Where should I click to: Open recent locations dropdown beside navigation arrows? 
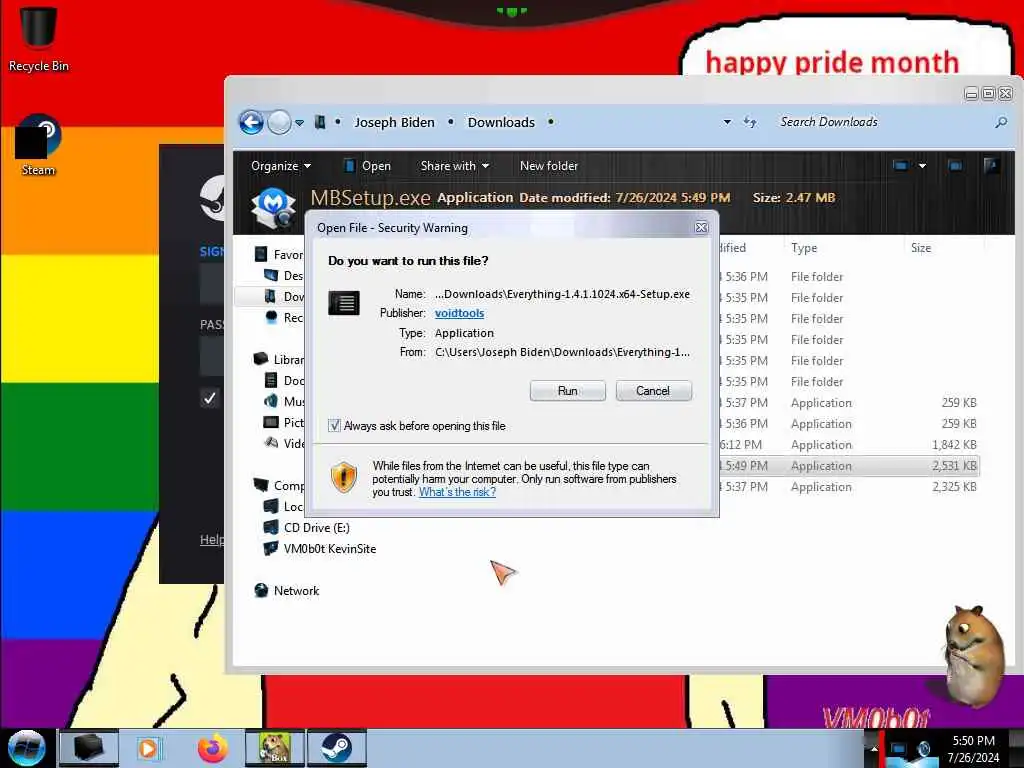tap(299, 123)
